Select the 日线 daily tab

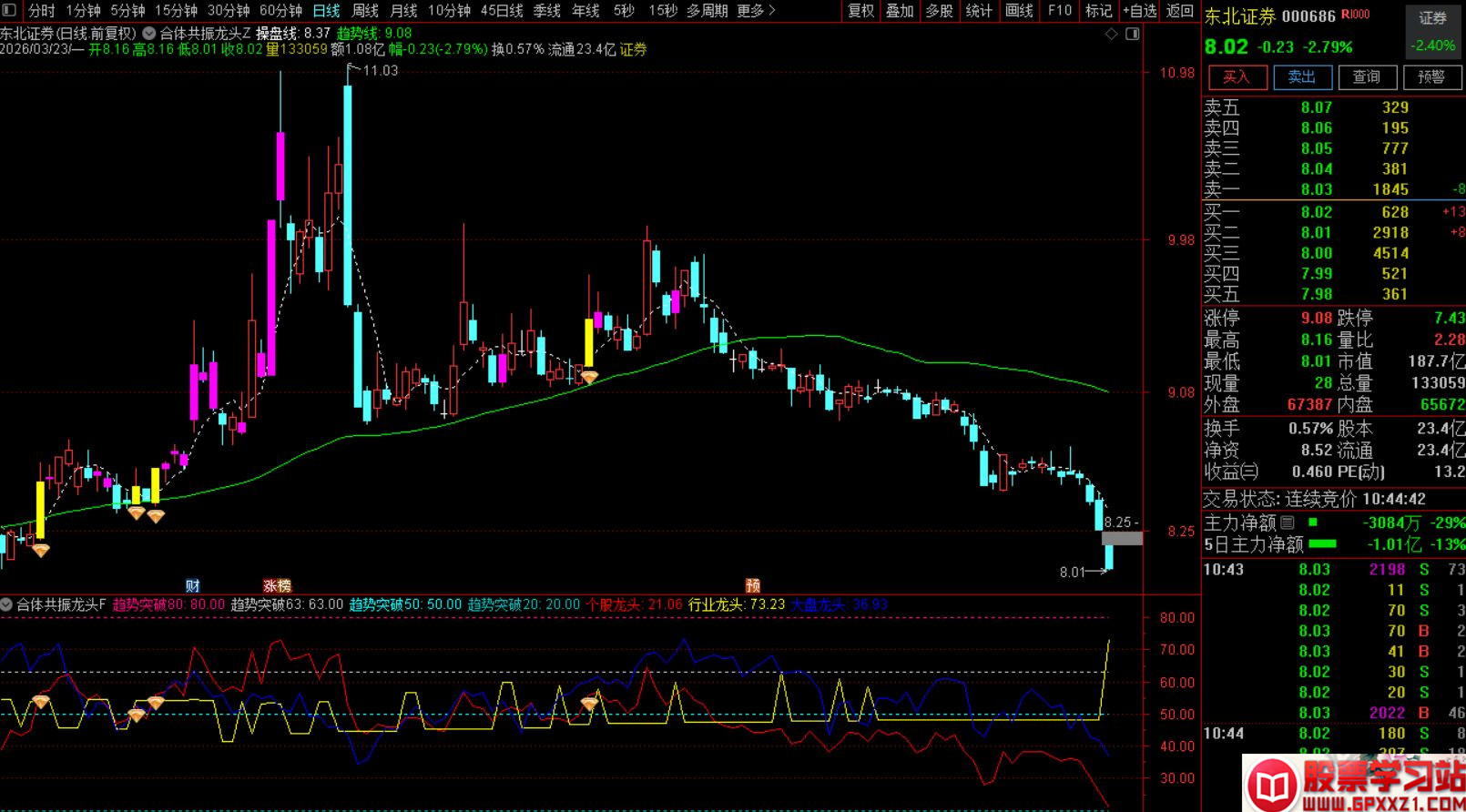click(x=326, y=10)
